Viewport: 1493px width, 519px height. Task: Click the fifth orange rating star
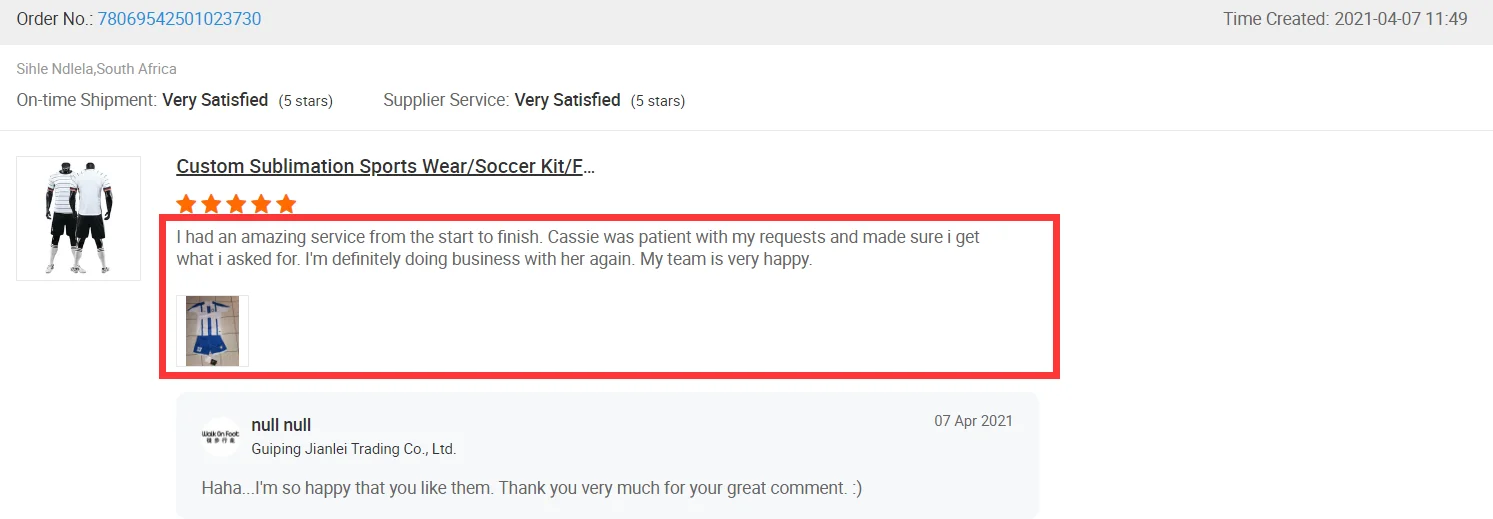(286, 204)
